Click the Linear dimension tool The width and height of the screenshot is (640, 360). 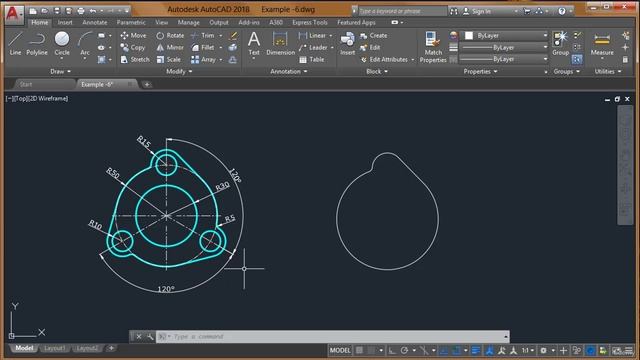[313, 36]
